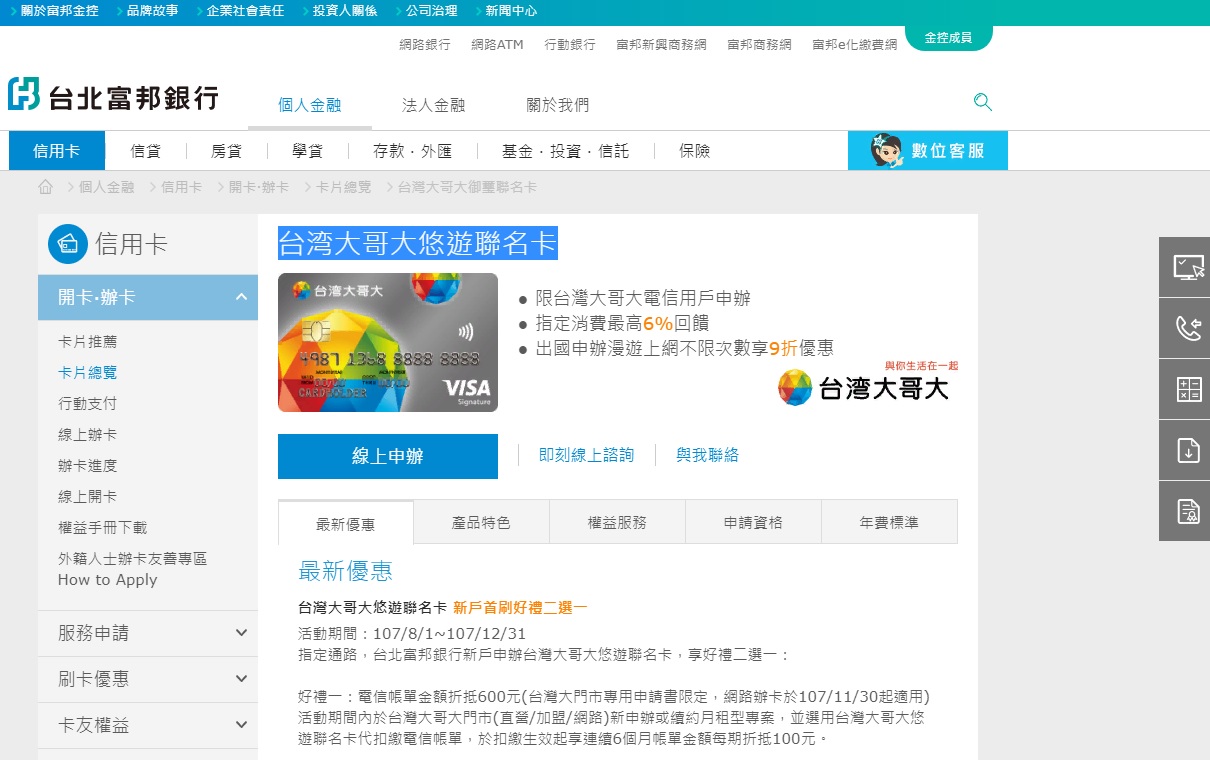Open the 保險 menu item
This screenshot has width=1210, height=760.
(x=695, y=151)
